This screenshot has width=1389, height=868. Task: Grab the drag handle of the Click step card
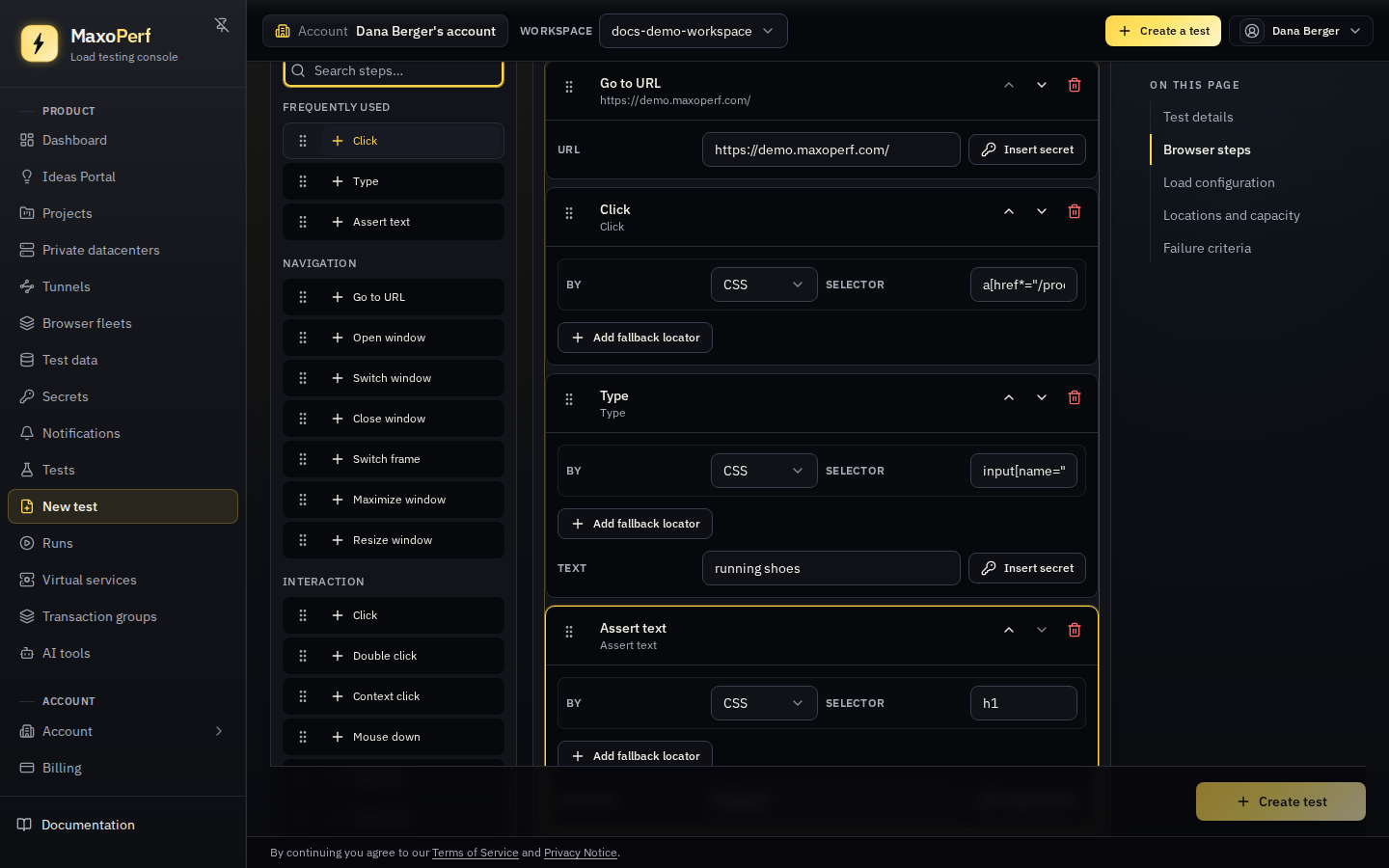click(569, 213)
